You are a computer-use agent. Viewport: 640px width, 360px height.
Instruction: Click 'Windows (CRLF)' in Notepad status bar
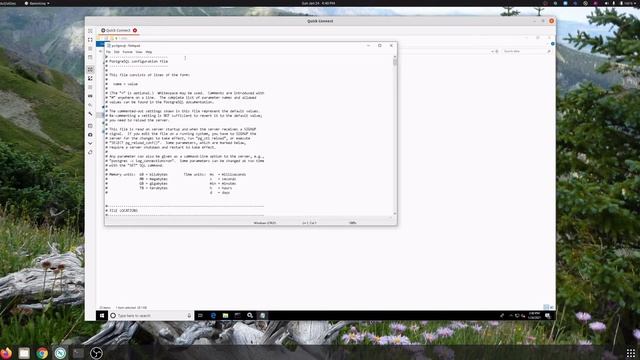[265, 223]
